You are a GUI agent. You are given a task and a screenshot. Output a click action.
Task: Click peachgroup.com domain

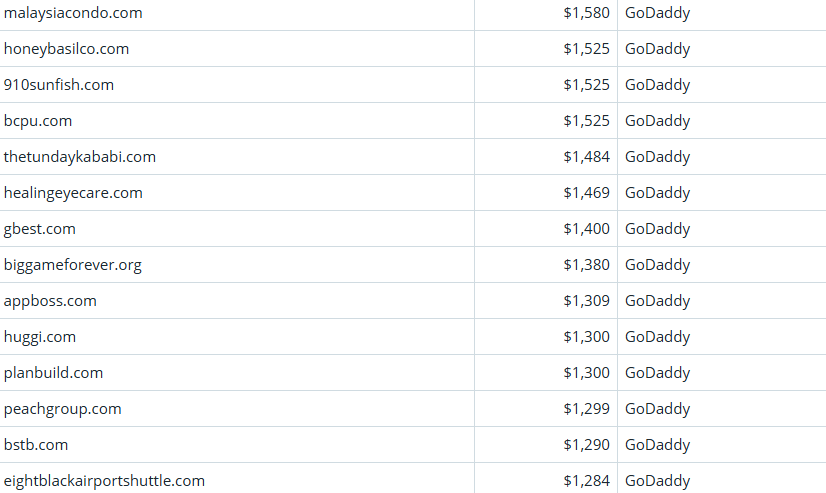tap(63, 409)
